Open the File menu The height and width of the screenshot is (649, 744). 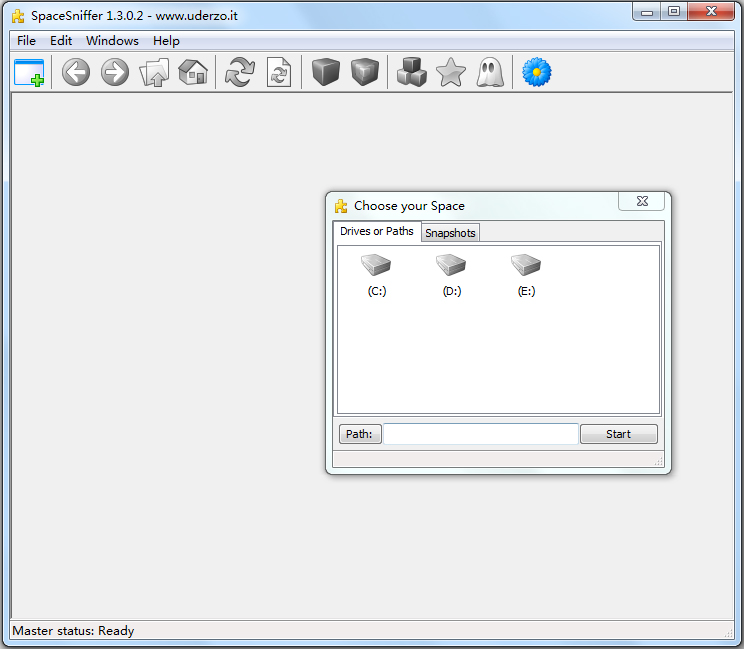coord(26,41)
